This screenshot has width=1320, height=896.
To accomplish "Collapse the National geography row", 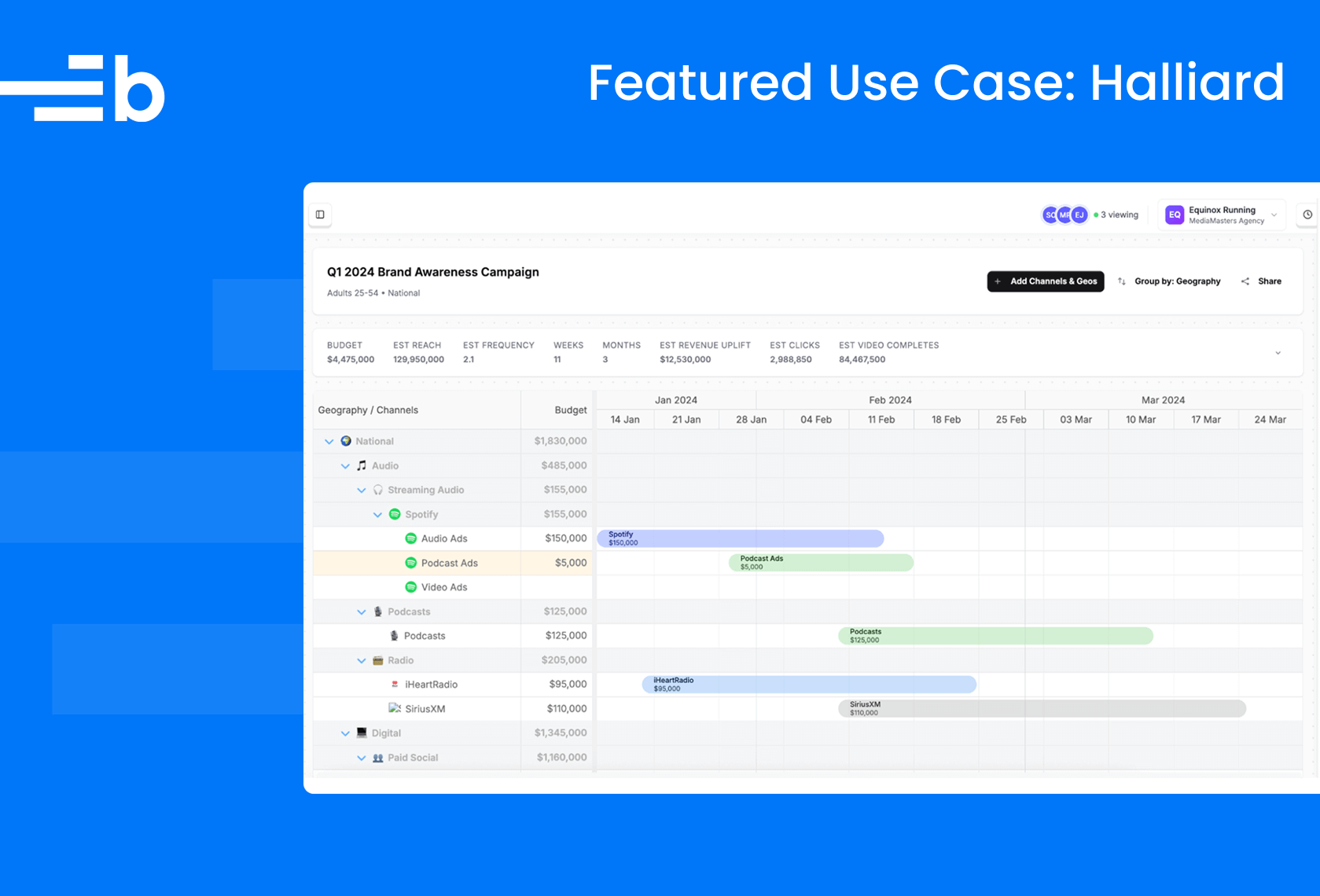I will coord(329,442).
